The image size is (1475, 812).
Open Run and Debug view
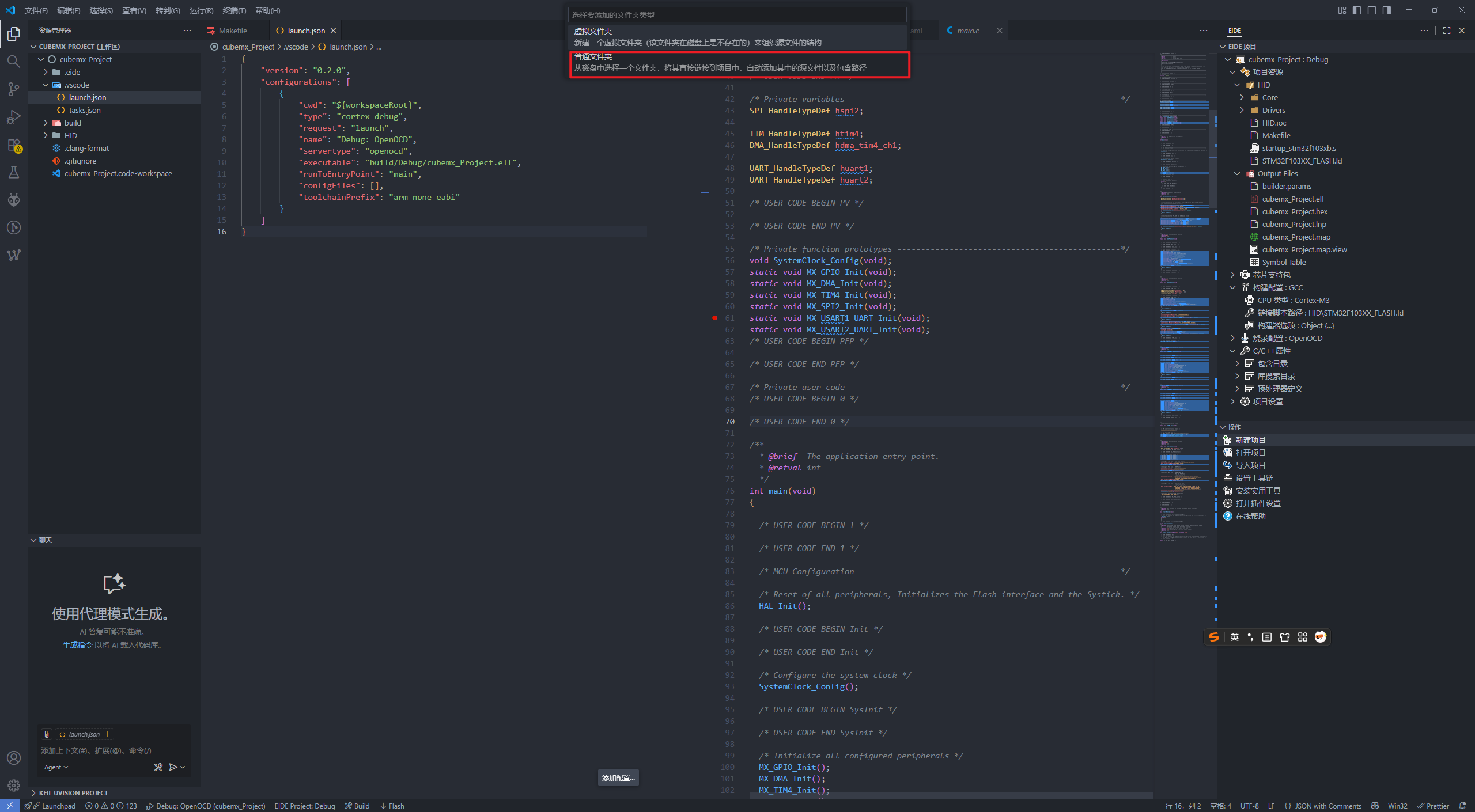(x=14, y=117)
